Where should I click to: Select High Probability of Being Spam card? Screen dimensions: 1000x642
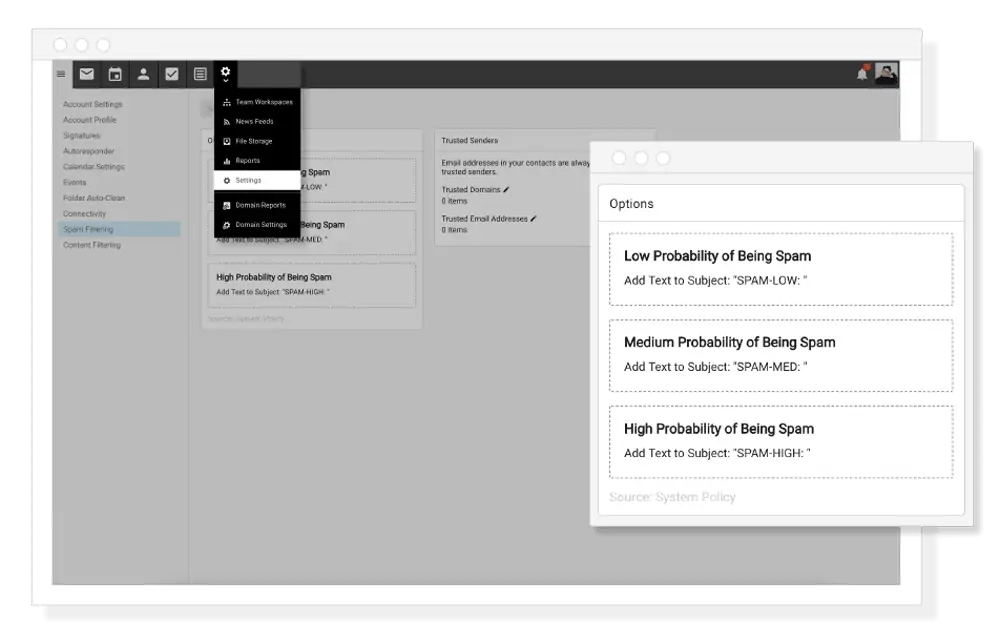(780, 441)
